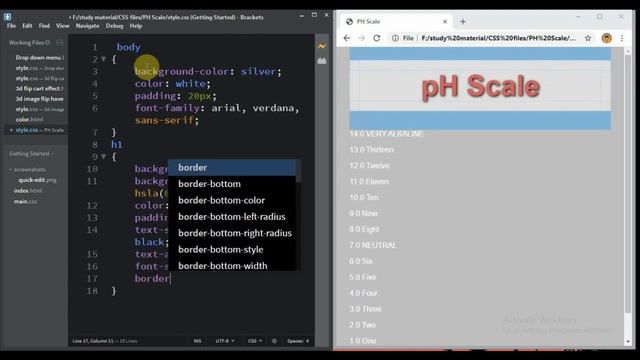
Task: Click the globe favicon on PH Scale tab
Action: tap(349, 22)
